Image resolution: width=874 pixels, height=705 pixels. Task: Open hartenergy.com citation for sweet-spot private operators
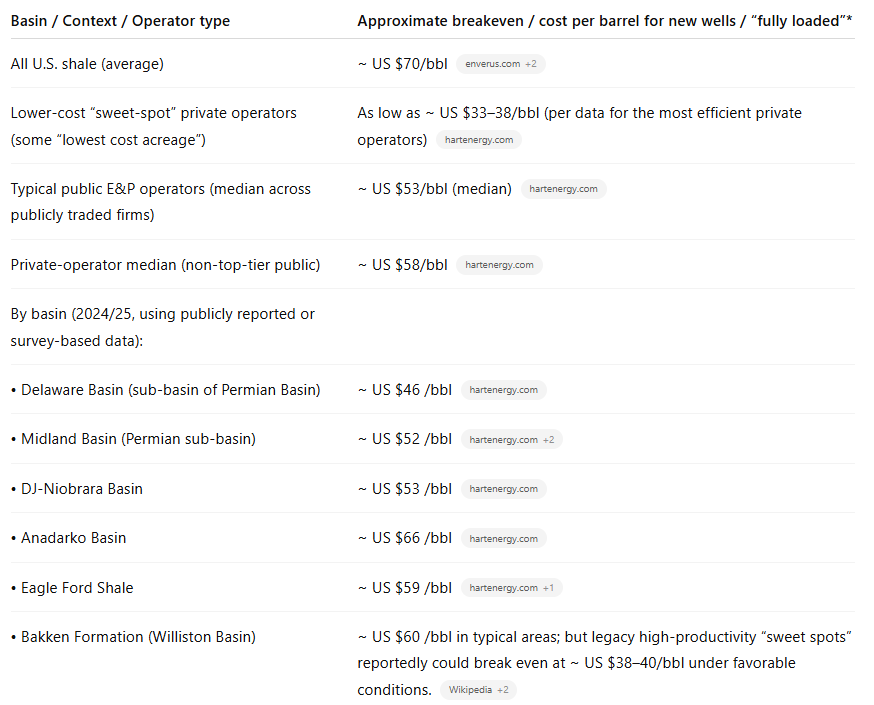[479, 140]
